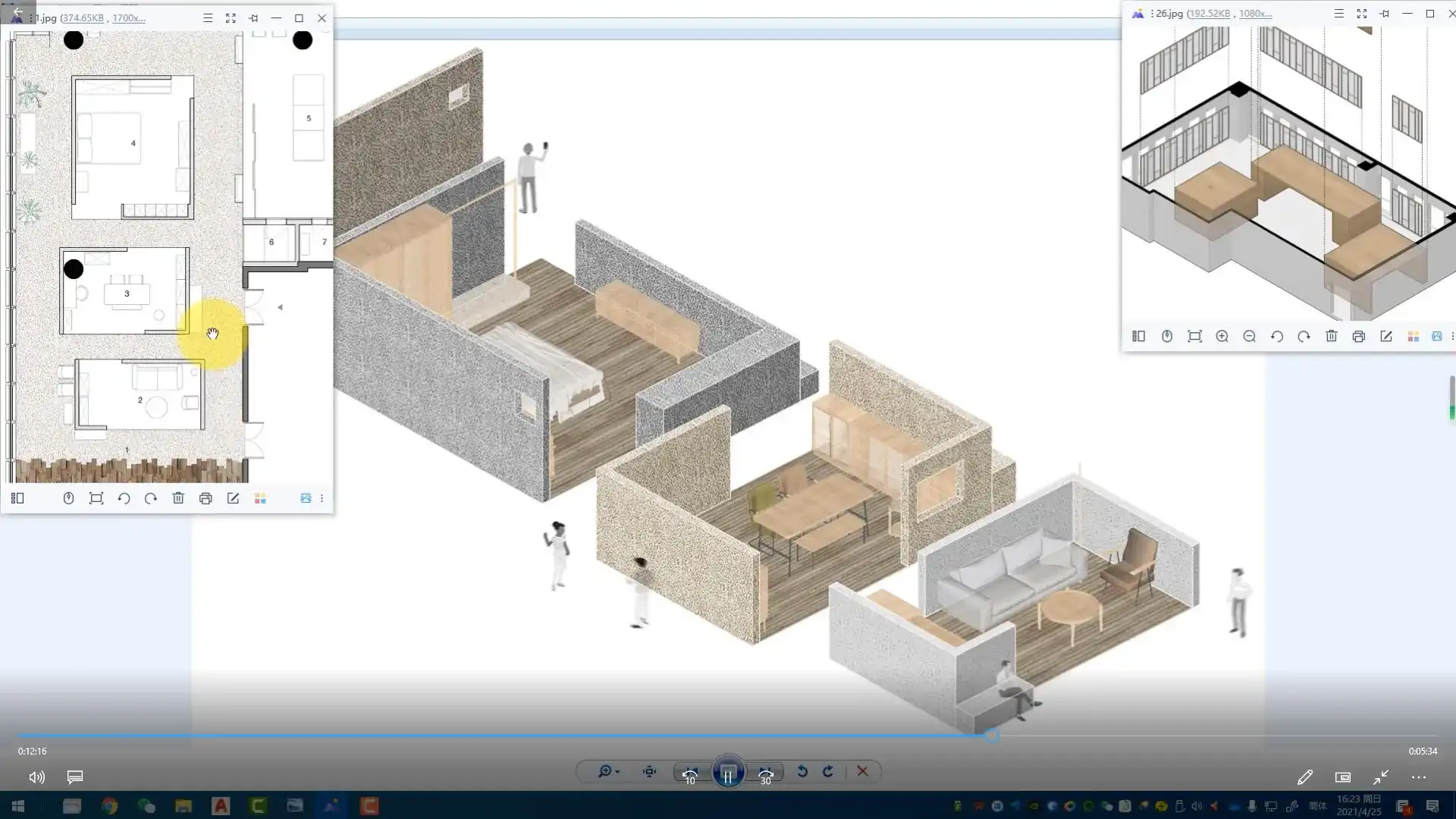The width and height of the screenshot is (1456, 819).
Task: Print image from the 26.jpg viewer toolbar
Action: click(1358, 336)
